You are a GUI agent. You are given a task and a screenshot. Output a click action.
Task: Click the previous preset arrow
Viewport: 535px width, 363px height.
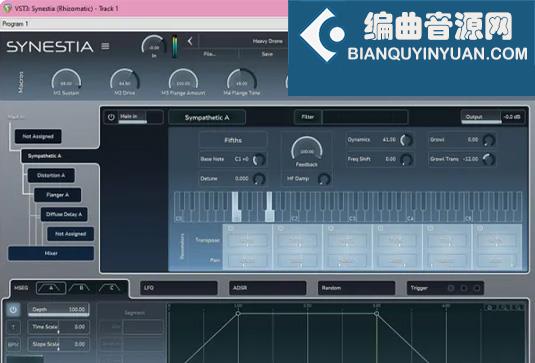pyautogui.click(x=190, y=41)
